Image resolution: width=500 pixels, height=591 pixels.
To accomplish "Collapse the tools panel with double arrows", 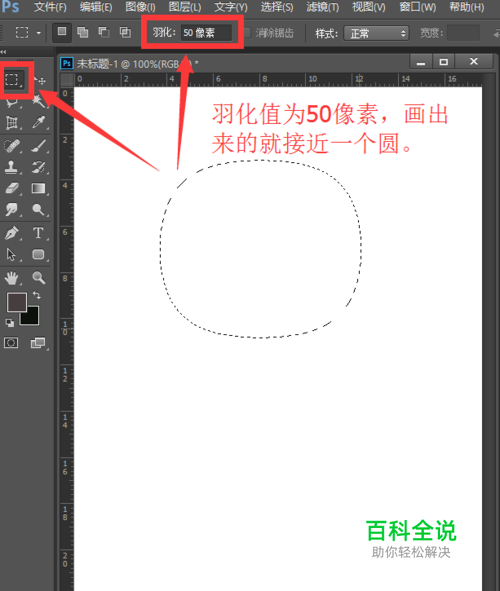I will [3, 52].
